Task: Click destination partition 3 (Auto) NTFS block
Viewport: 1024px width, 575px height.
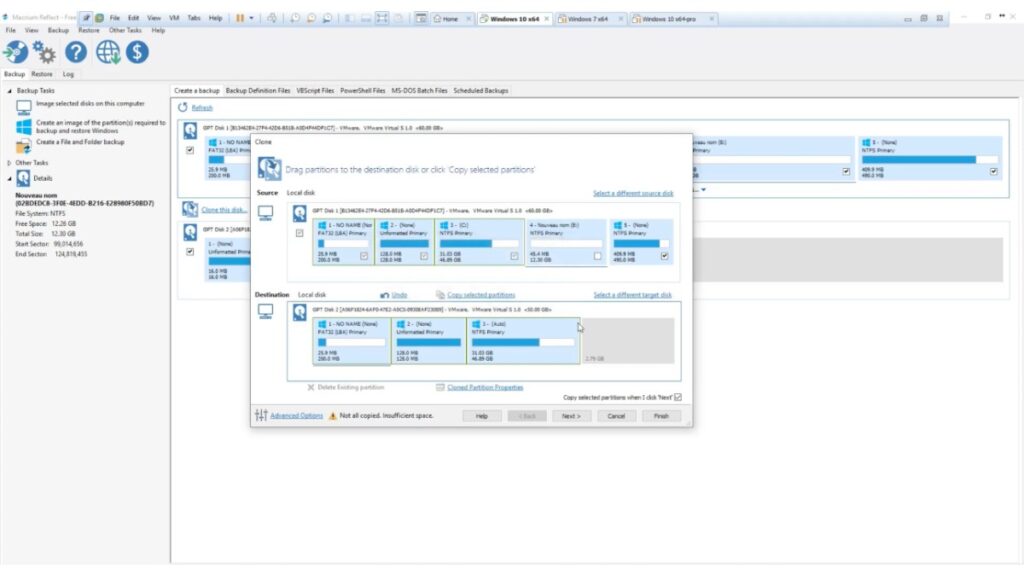Action: click(523, 340)
